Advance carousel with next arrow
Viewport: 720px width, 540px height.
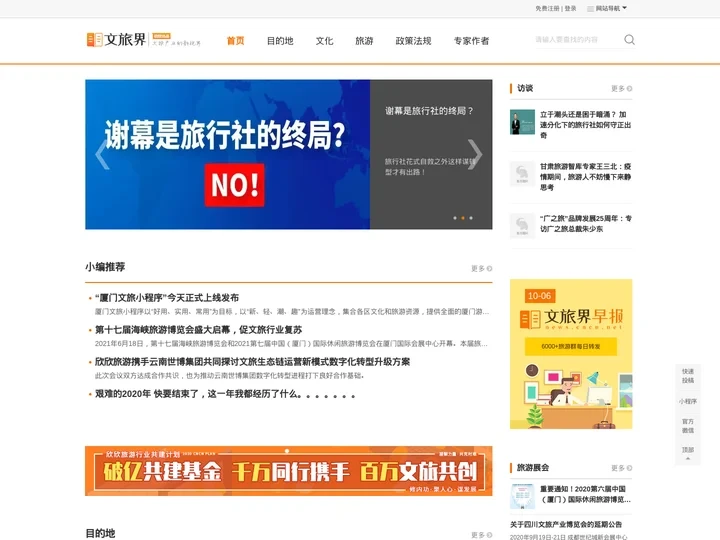(475, 154)
